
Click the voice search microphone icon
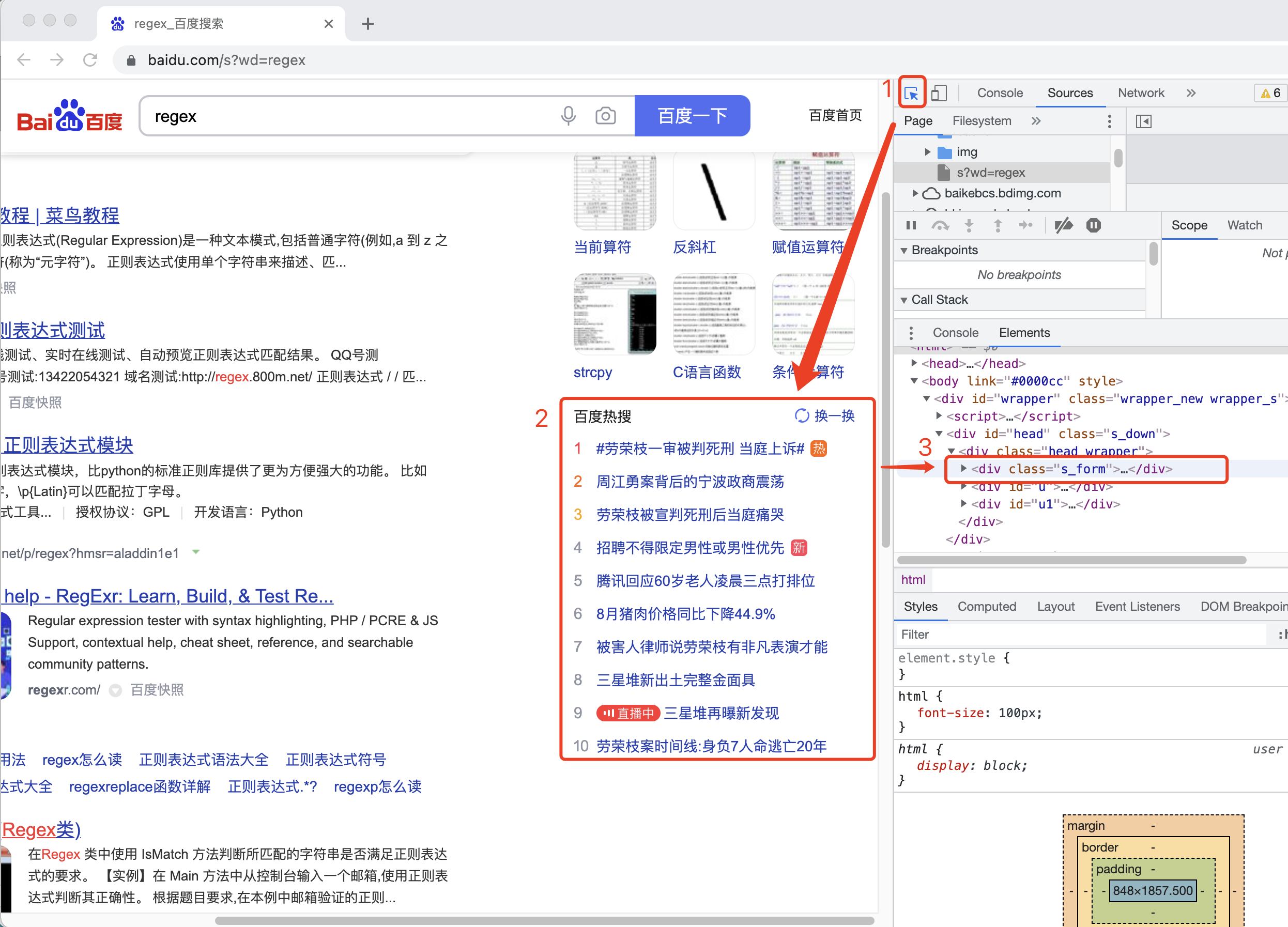(x=568, y=116)
